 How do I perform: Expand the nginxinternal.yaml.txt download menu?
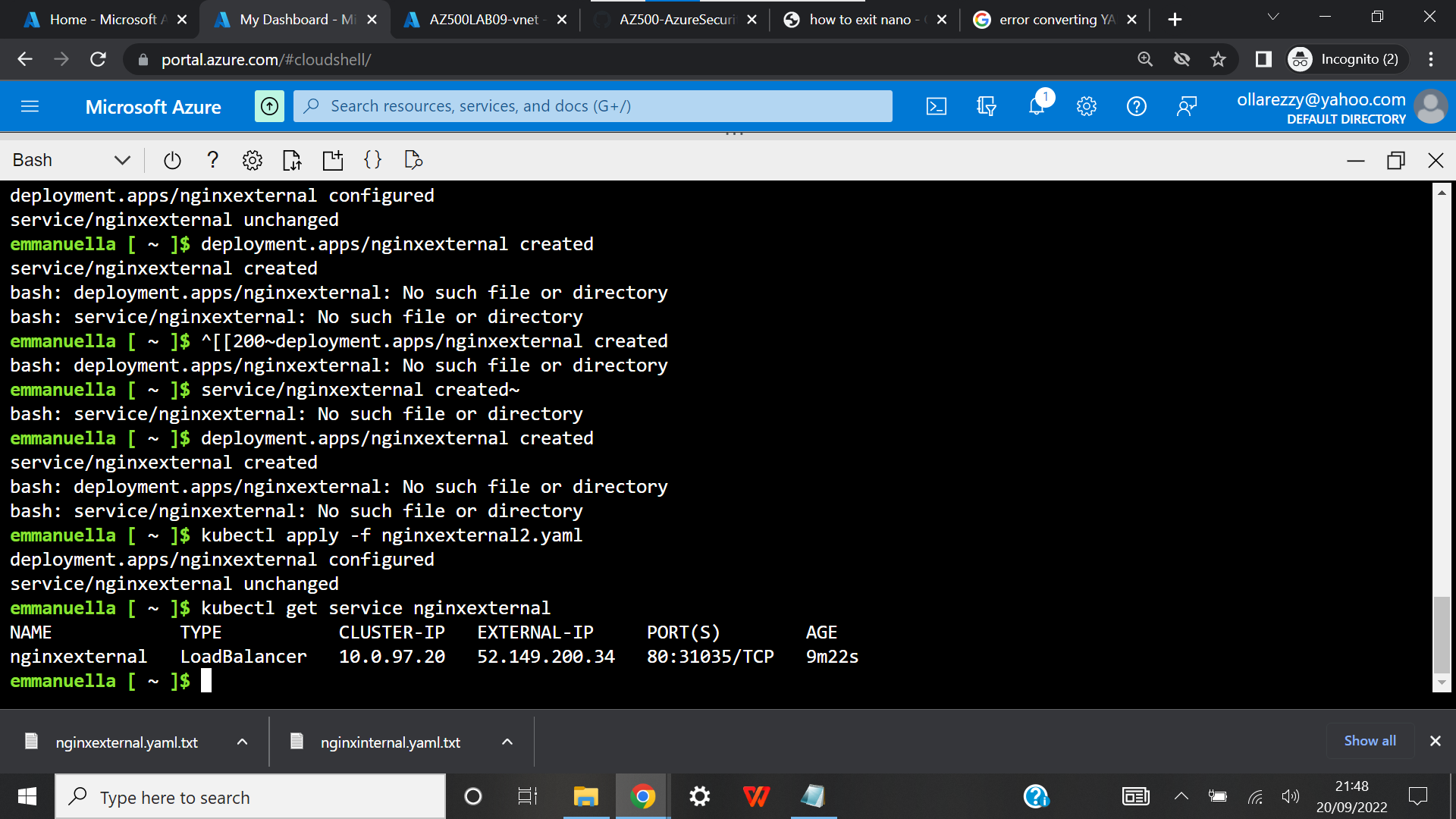pos(507,742)
